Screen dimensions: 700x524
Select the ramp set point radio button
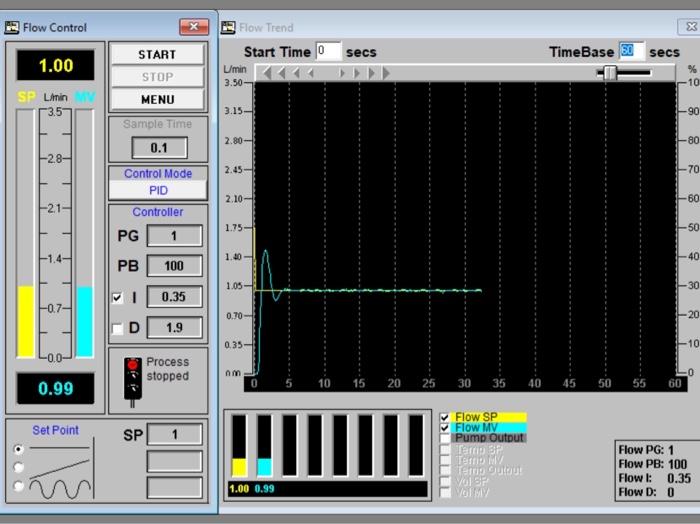pyautogui.click(x=18, y=467)
